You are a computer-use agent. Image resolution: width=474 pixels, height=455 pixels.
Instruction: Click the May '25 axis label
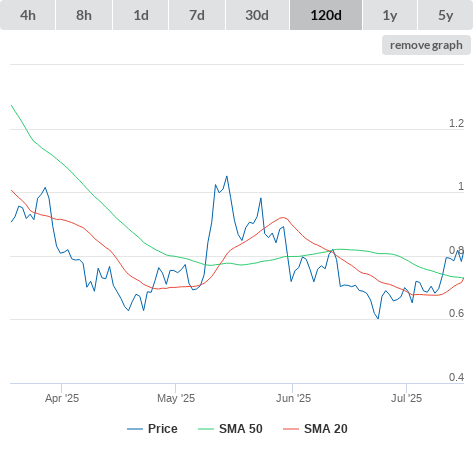pyautogui.click(x=176, y=398)
